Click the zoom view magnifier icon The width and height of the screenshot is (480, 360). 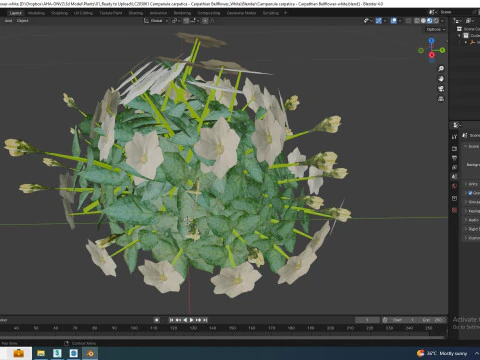point(441,69)
